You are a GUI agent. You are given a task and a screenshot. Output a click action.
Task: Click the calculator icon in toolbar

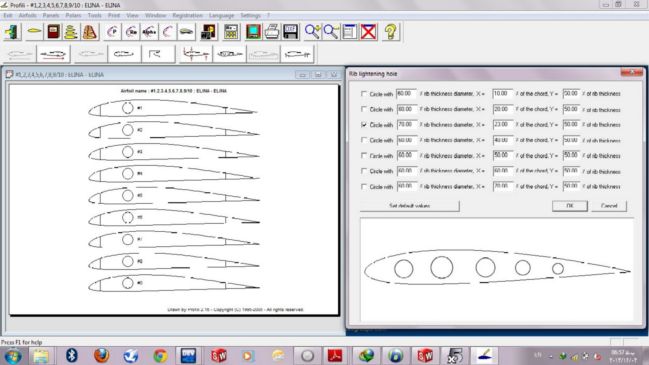[231, 32]
